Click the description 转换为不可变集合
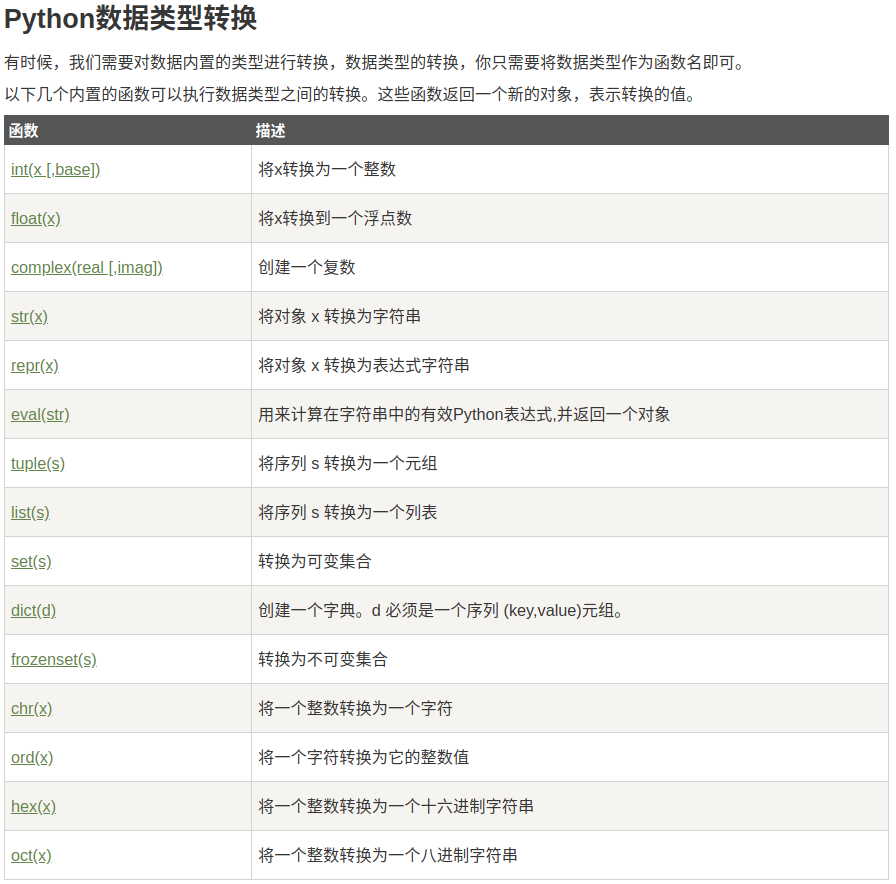 (323, 660)
